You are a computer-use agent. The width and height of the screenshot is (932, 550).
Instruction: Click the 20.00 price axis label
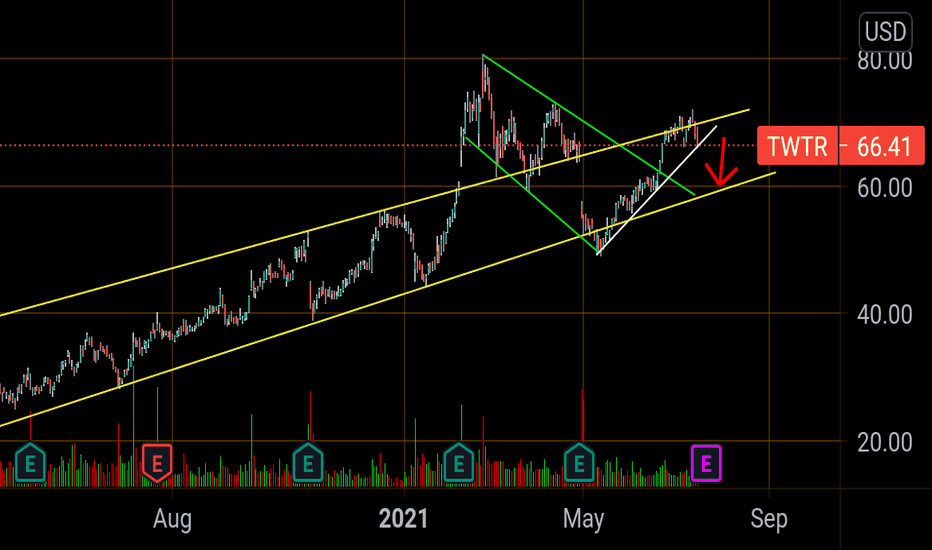coord(884,442)
